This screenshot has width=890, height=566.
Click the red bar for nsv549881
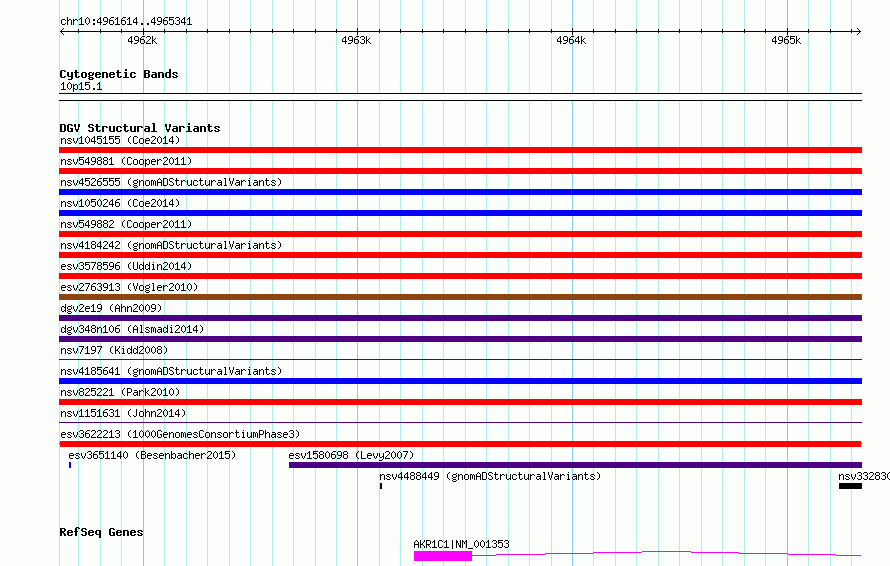point(460,171)
